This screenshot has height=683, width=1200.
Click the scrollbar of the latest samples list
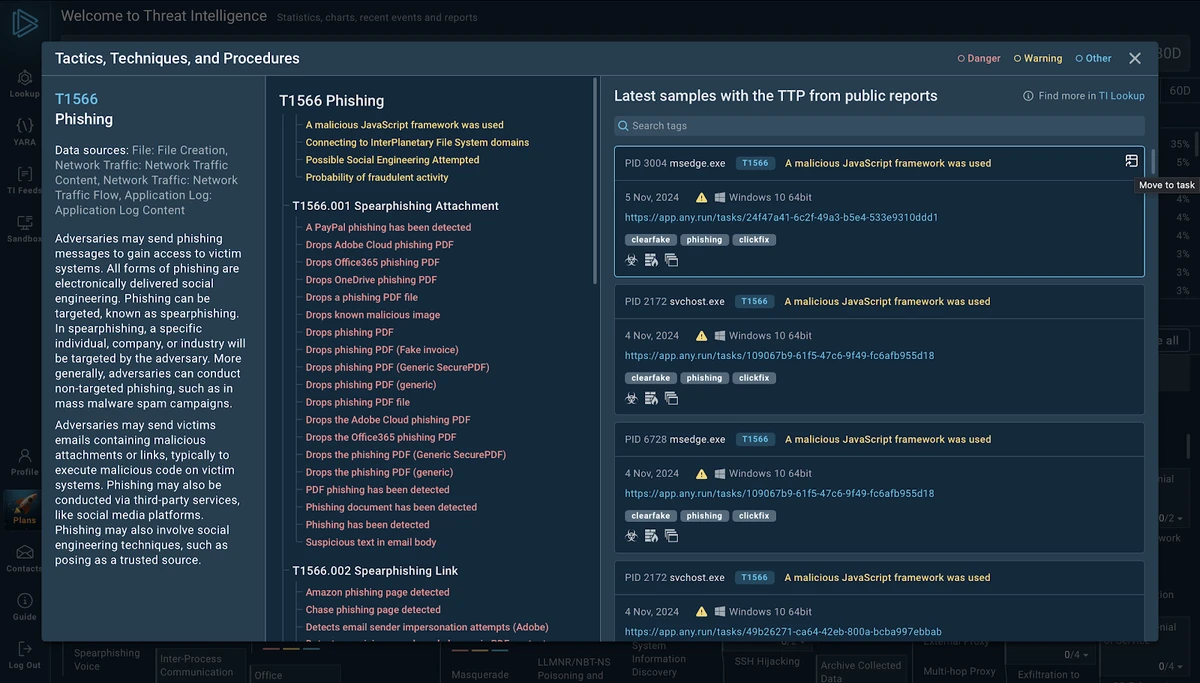pos(1153,161)
